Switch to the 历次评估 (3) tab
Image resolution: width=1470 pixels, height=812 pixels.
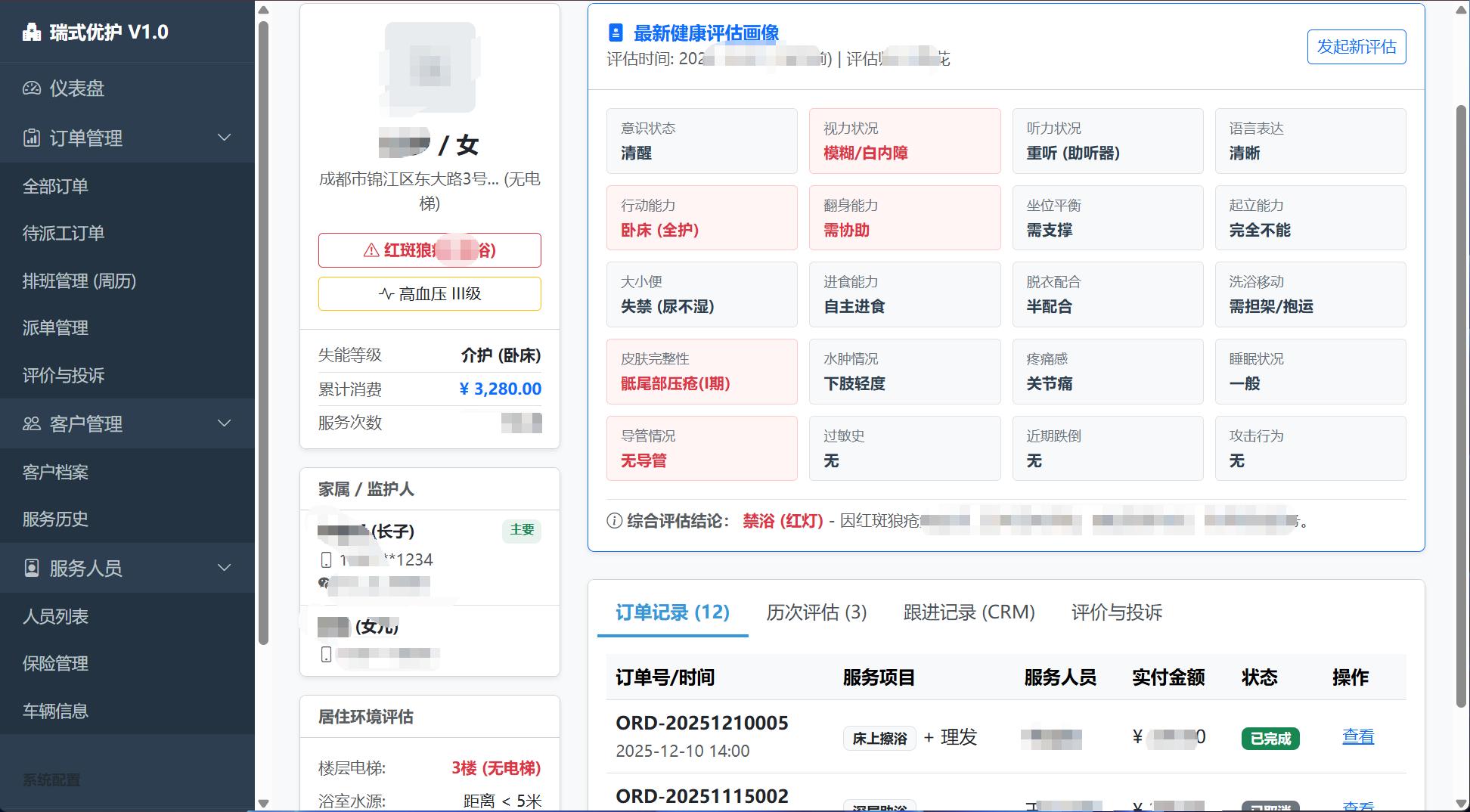click(817, 612)
